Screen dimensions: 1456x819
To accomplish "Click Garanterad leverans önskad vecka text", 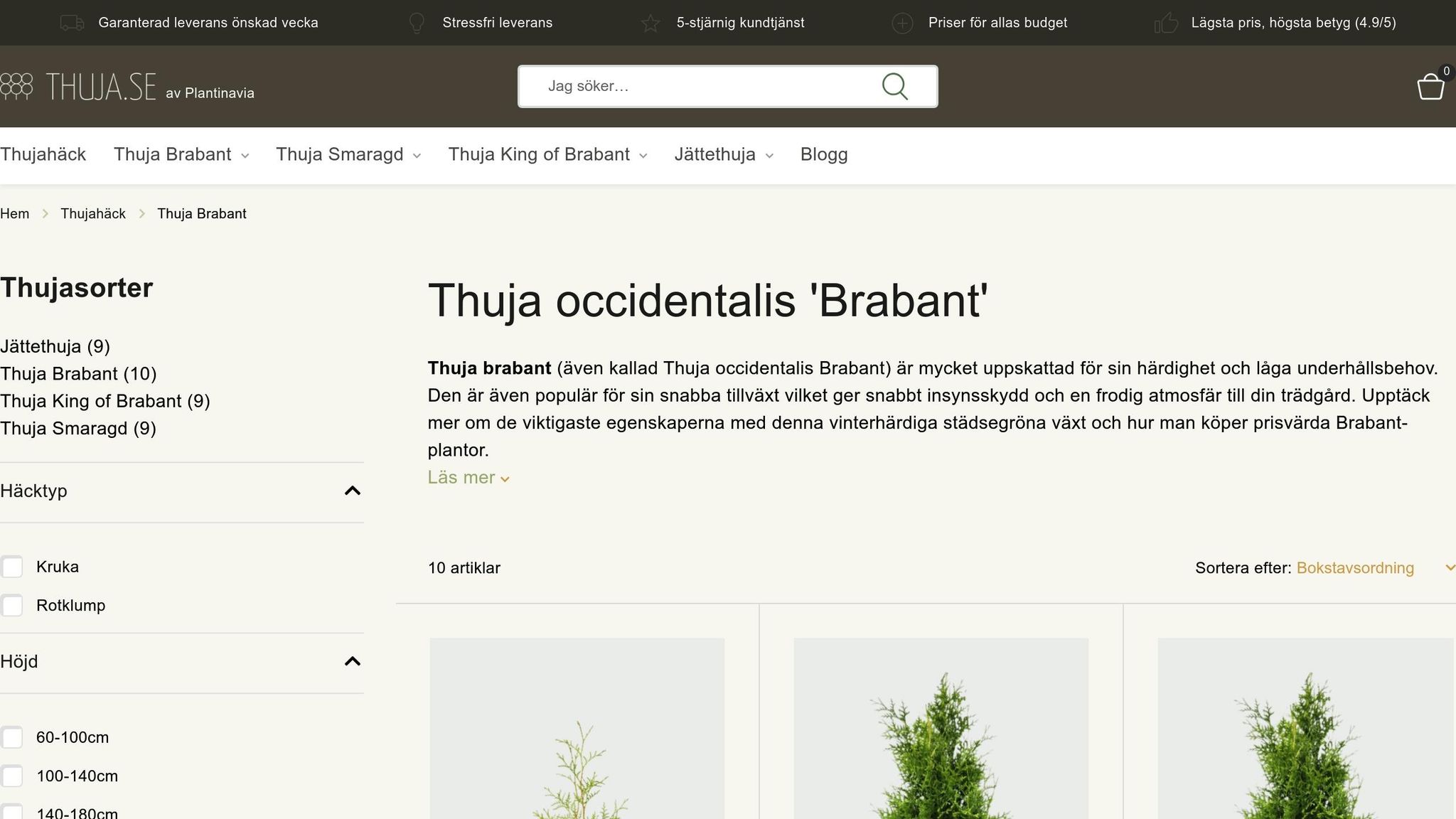I will pos(208,23).
